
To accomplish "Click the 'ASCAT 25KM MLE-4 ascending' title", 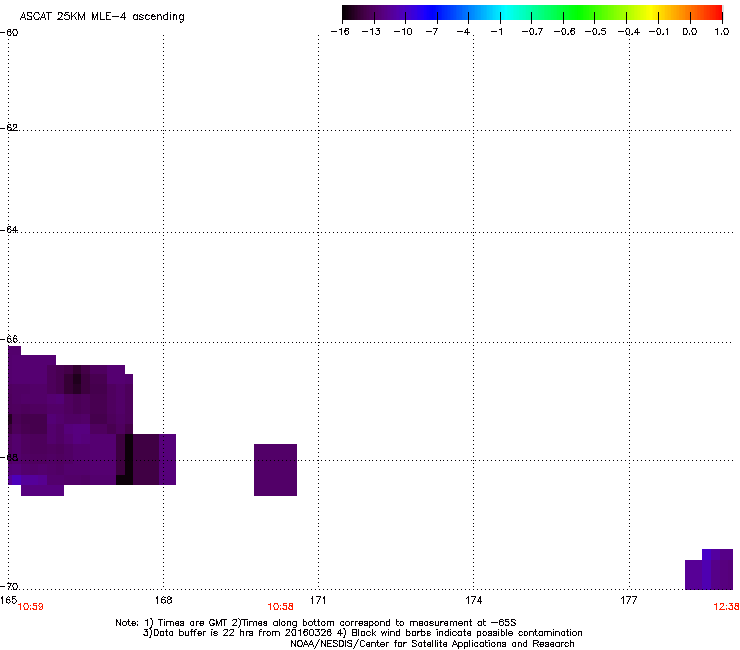I will [x=102, y=17].
